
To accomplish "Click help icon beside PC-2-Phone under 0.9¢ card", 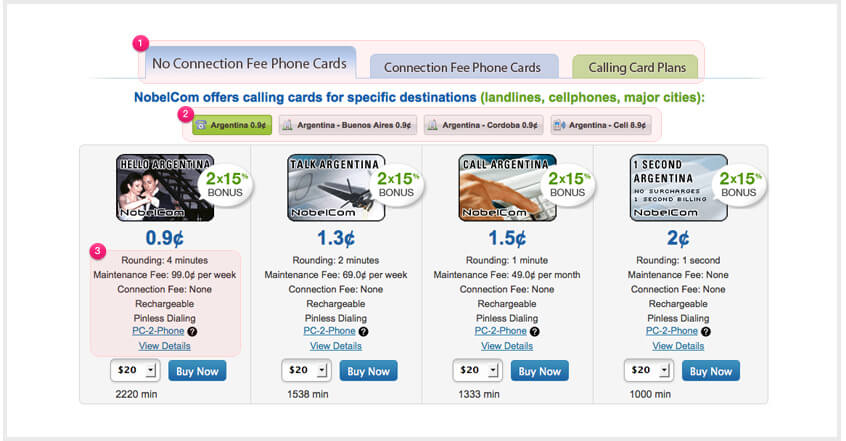I will click(192, 331).
